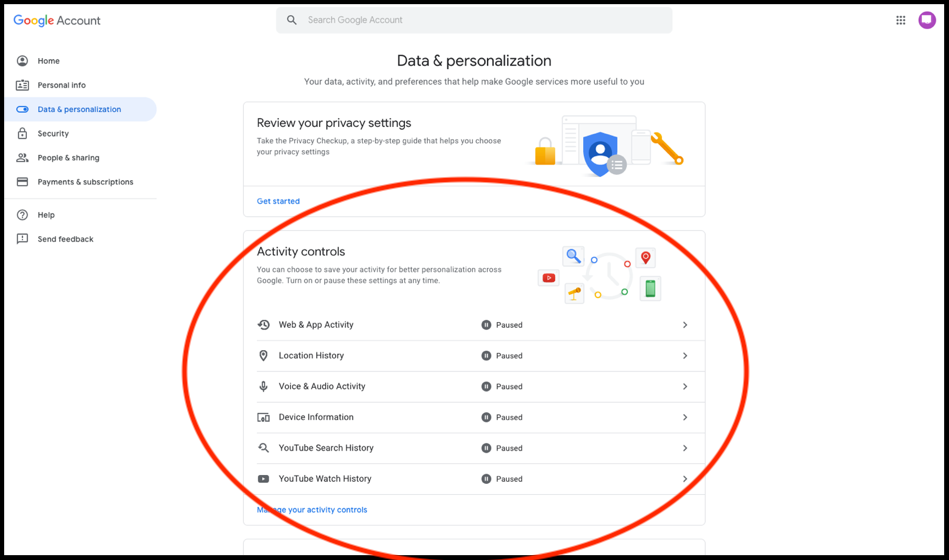Click Get started for Privacy Checkup
Screen dimensions: 949x560
point(278,201)
